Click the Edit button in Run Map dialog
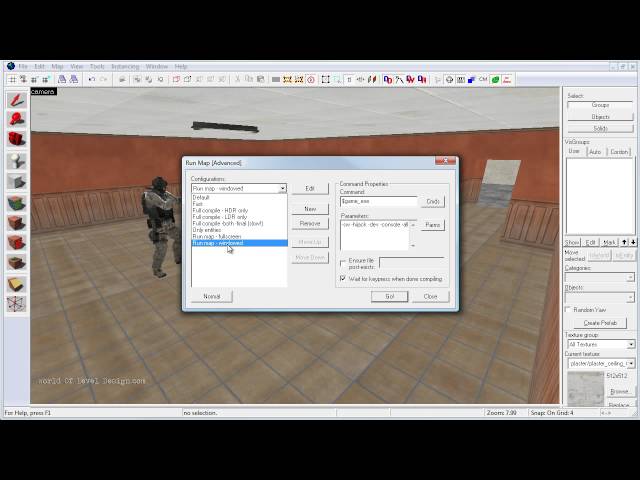Image resolution: width=640 pixels, height=480 pixels. click(x=310, y=189)
